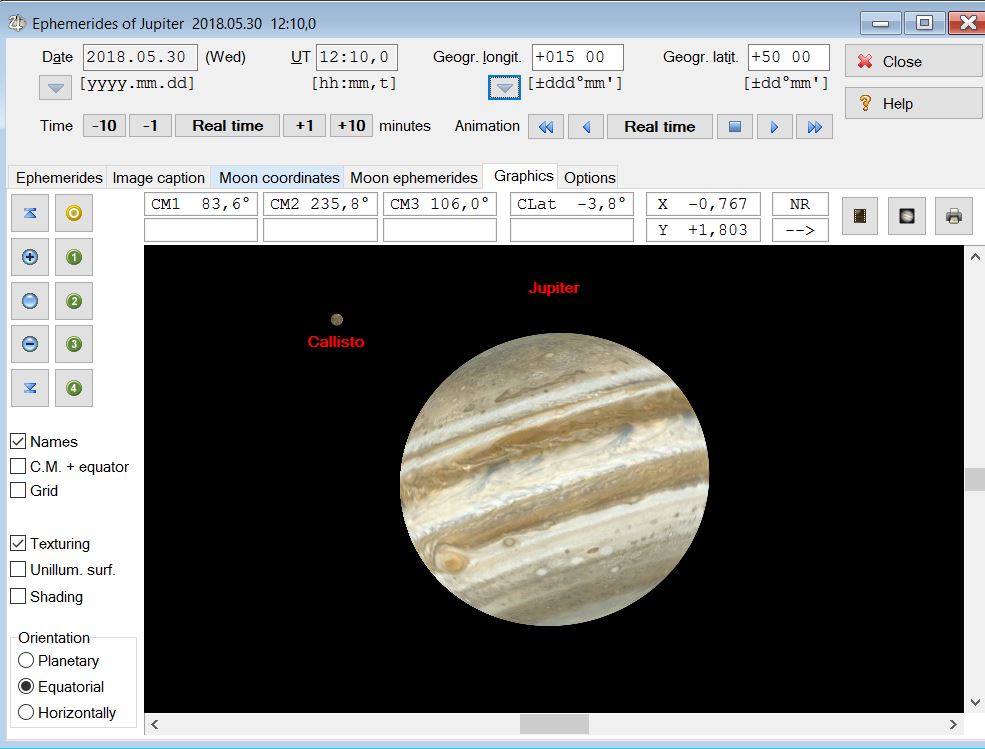Turn on the Shading checkbox
The width and height of the screenshot is (985, 749).
[18, 596]
